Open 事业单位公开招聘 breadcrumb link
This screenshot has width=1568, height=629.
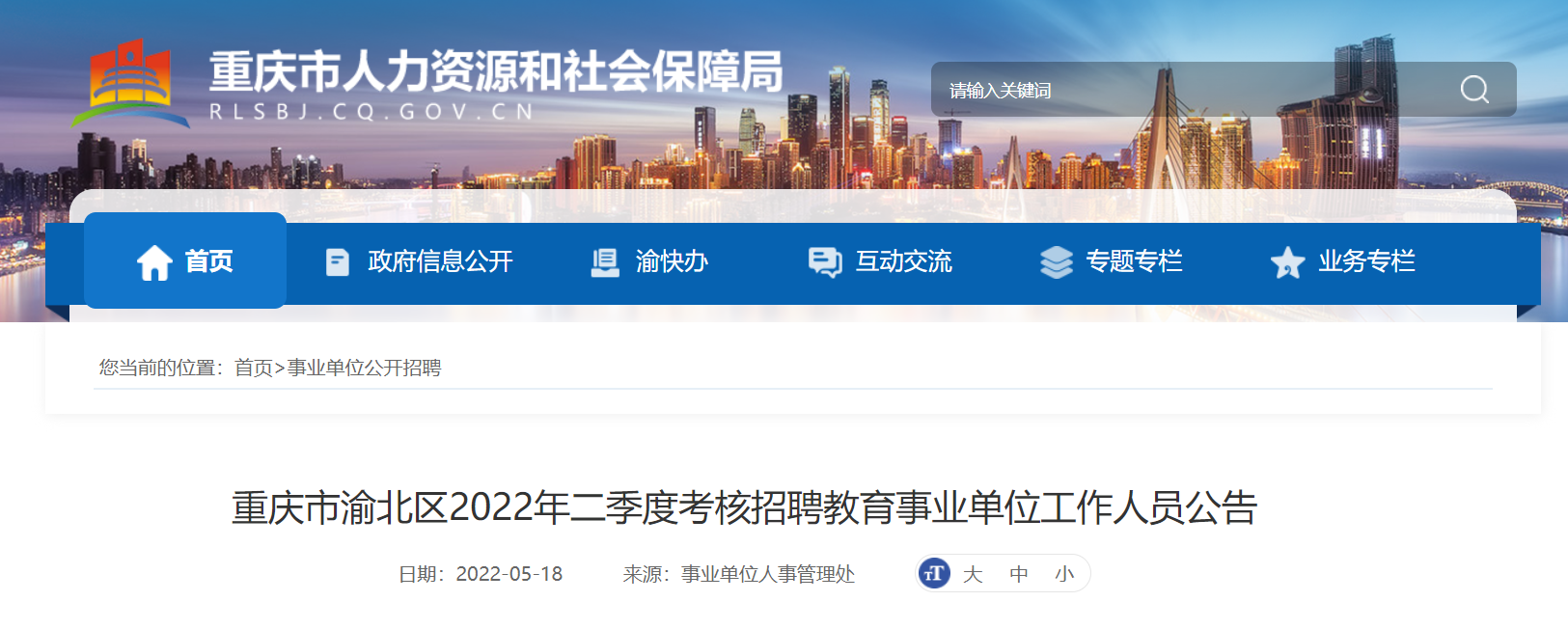coord(364,368)
